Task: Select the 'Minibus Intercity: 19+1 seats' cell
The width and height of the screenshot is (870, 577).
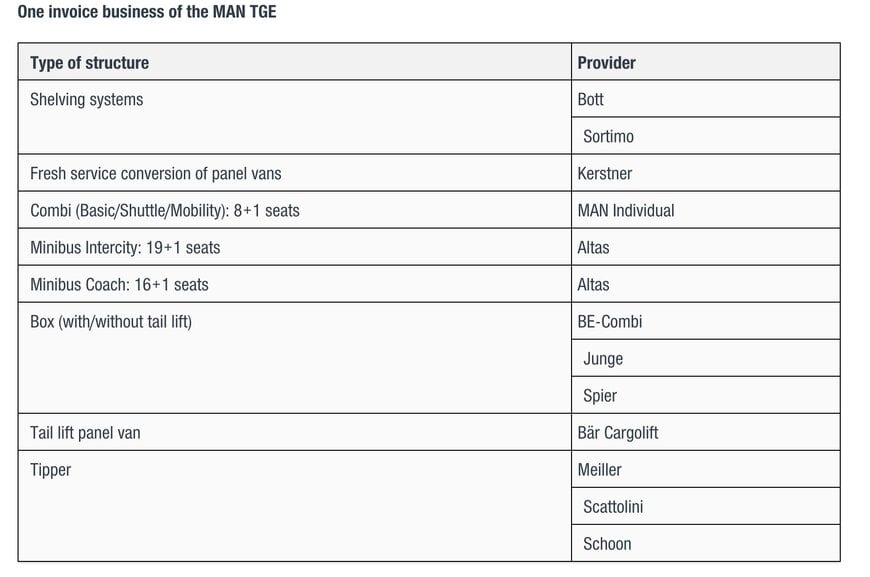Action: pos(295,247)
